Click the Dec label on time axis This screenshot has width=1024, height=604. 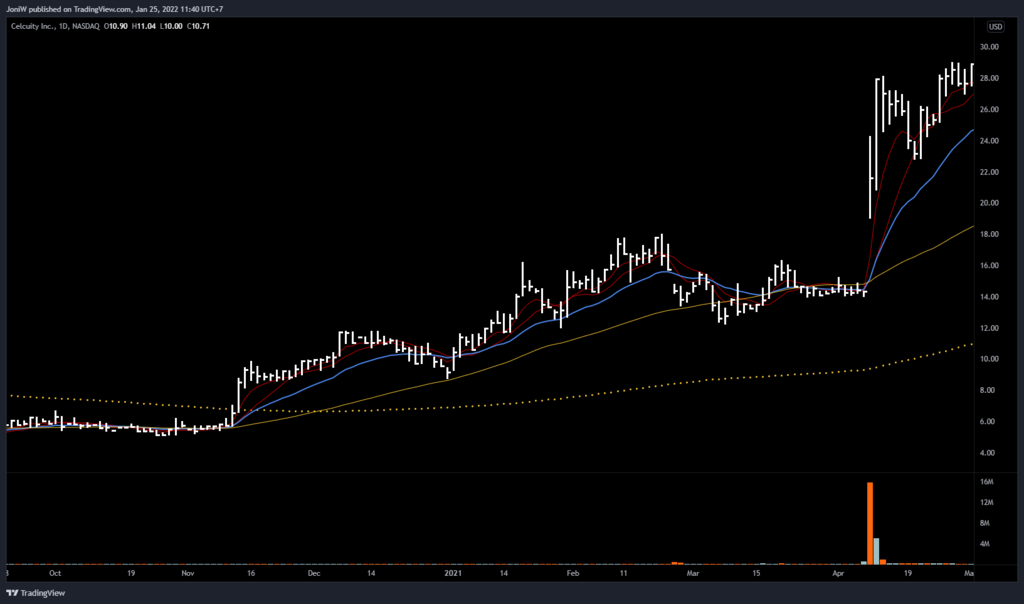314,575
